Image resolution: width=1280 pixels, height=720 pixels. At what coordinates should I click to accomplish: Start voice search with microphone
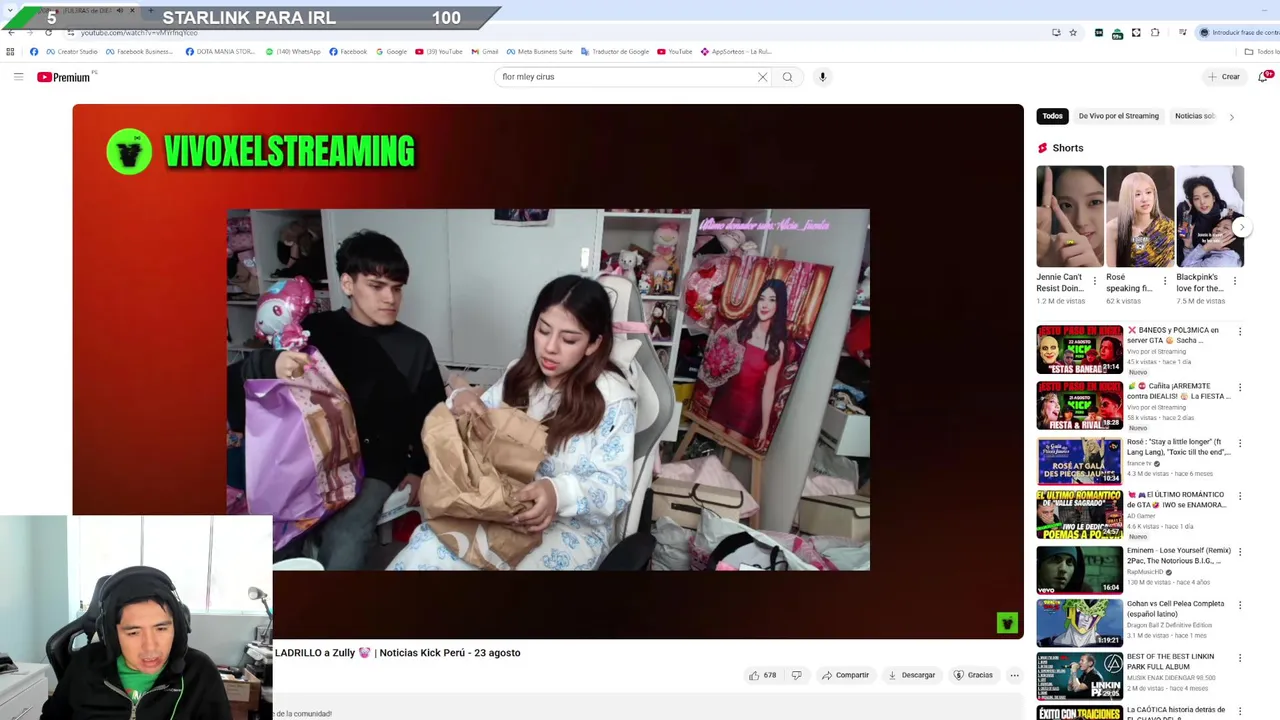pos(822,77)
